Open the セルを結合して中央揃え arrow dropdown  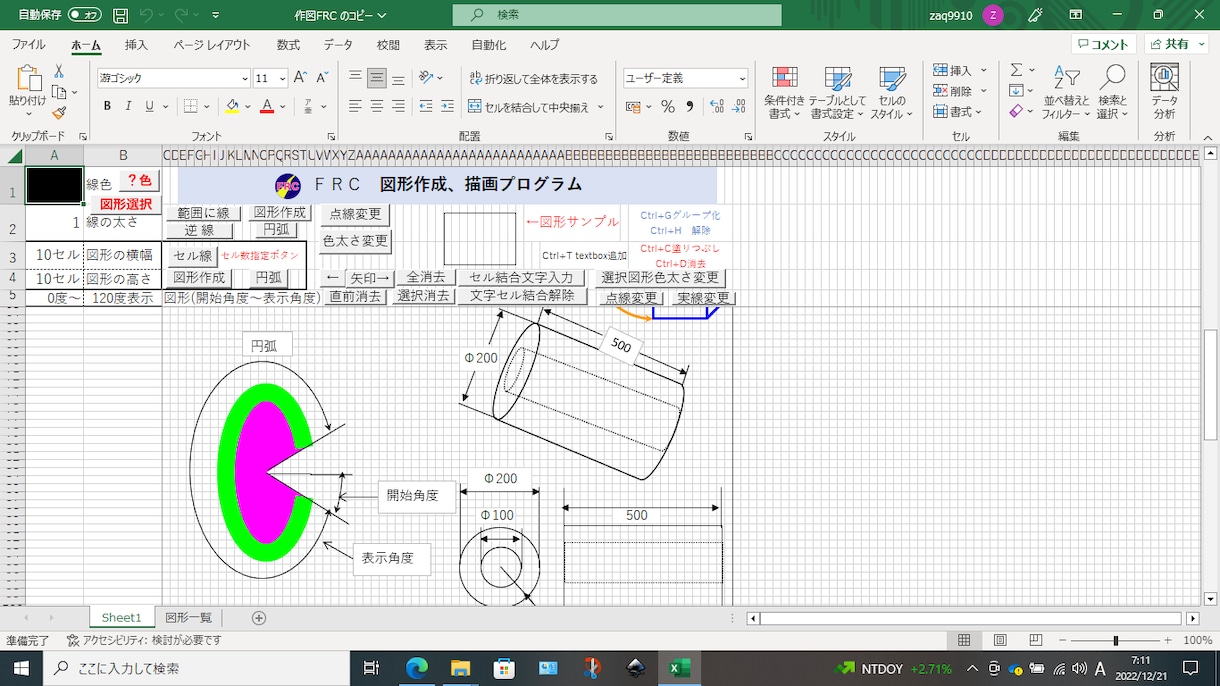(x=601, y=107)
